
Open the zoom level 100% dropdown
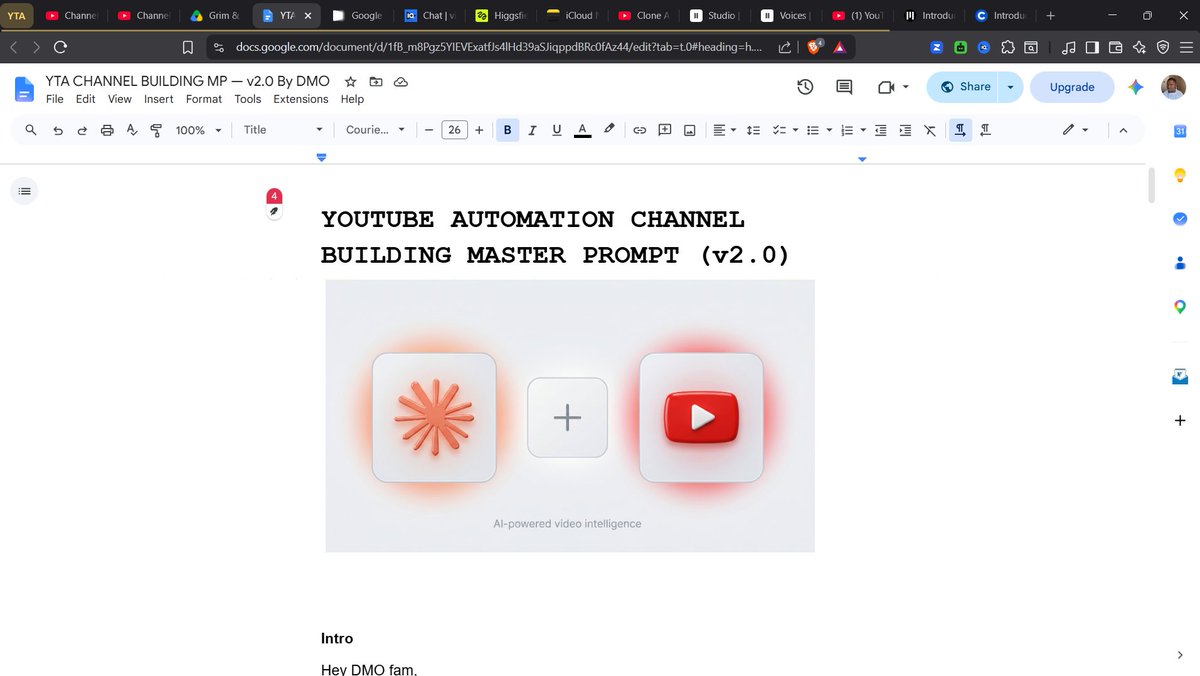click(x=198, y=130)
